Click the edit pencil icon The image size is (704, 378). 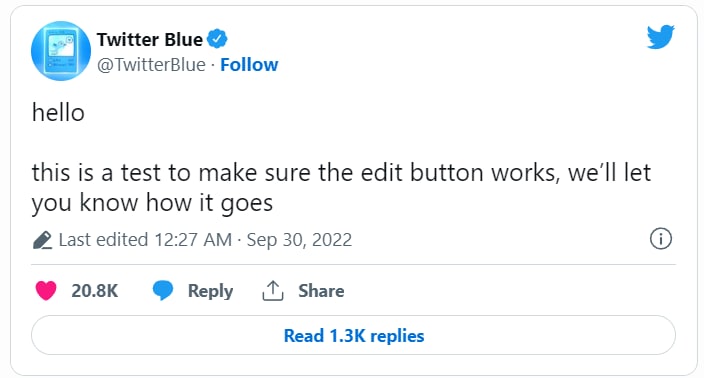coord(43,240)
